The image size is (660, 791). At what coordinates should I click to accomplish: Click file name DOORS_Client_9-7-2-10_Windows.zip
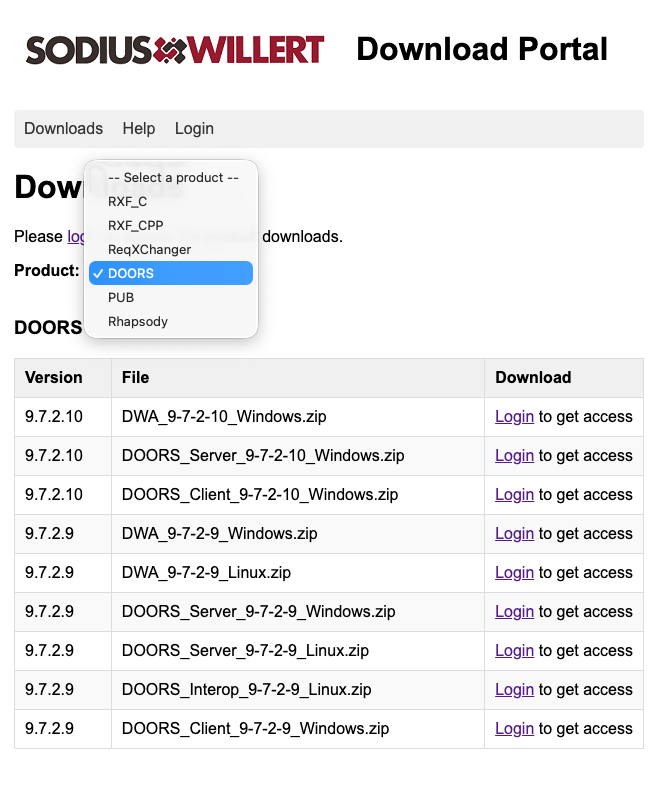click(x=260, y=495)
